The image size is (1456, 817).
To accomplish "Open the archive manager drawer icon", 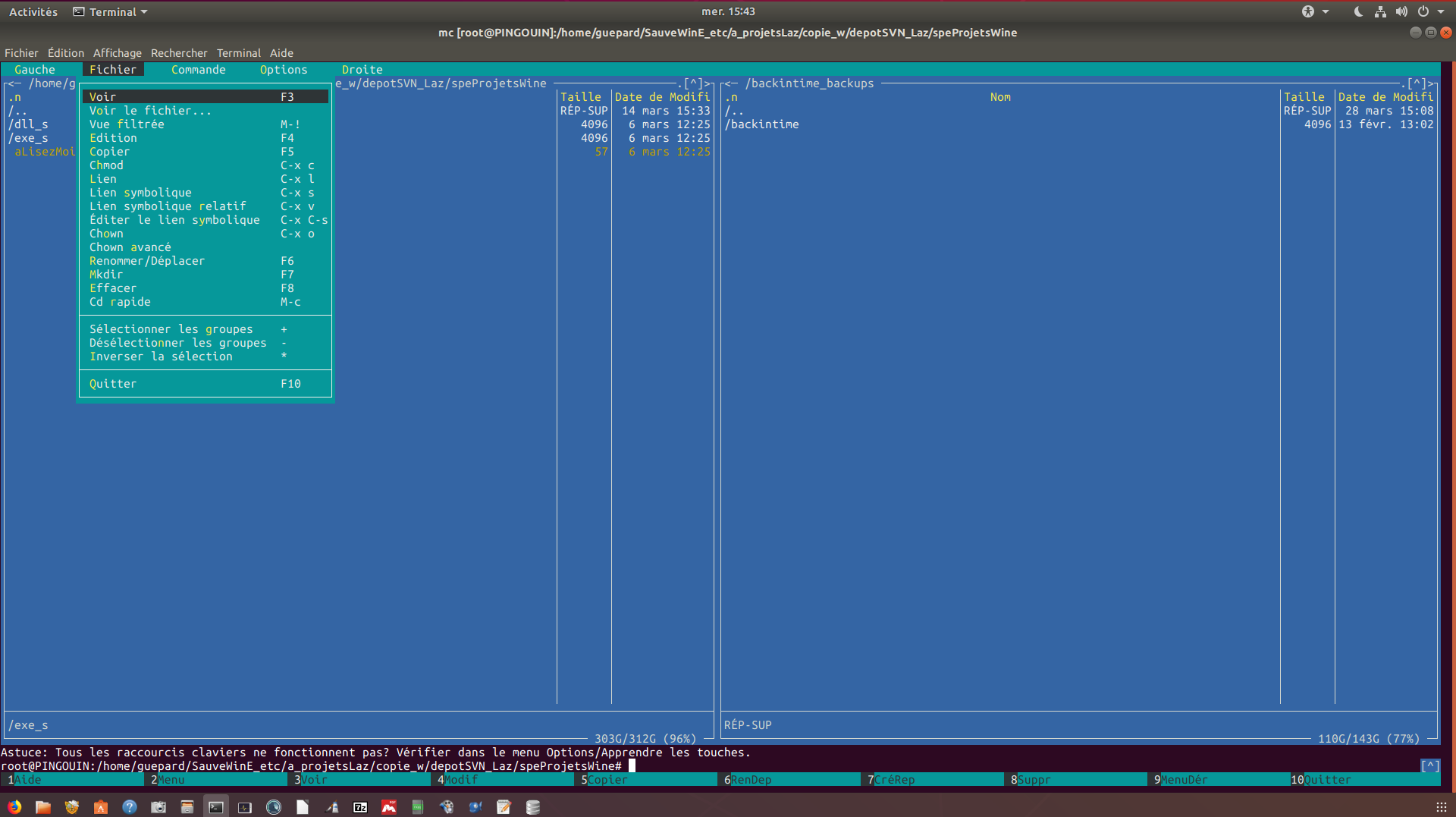I will pos(187,807).
